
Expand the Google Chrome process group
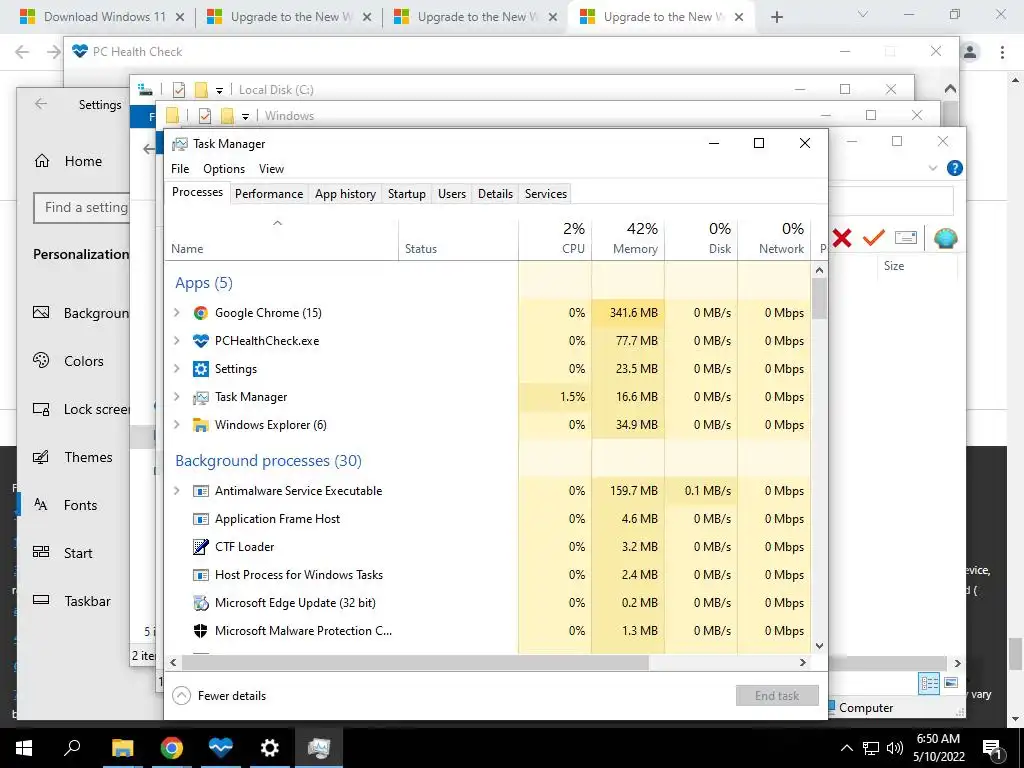tap(176, 313)
